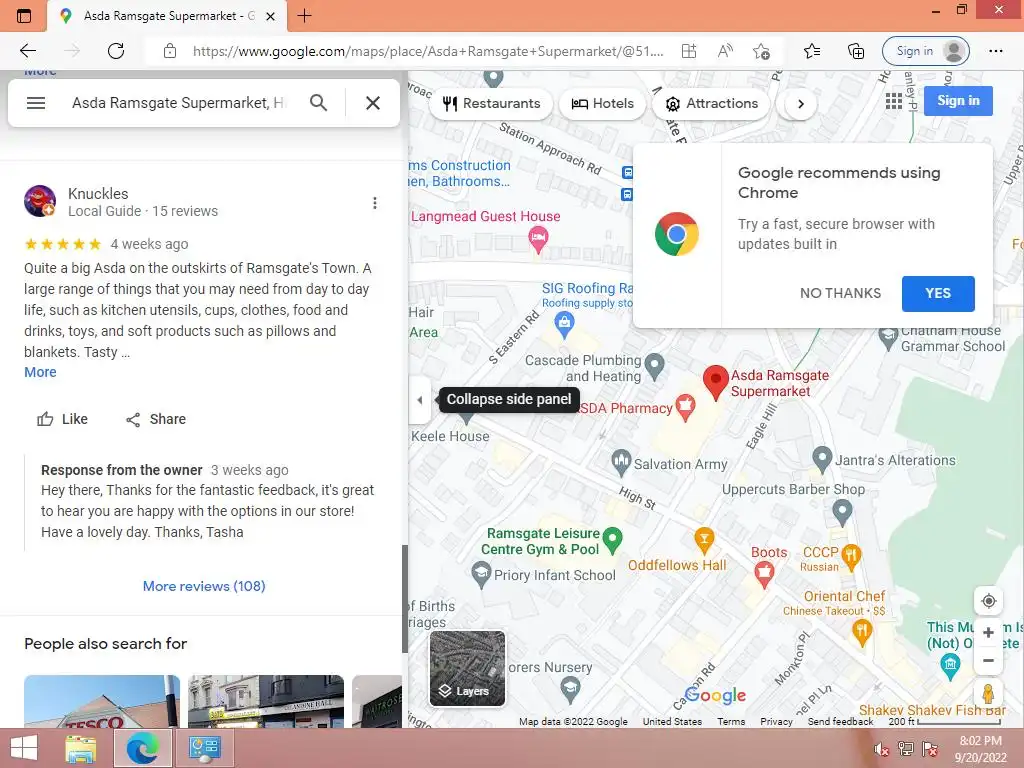1024x768 pixels.
Task: Select the Cascade Plumbing and Heating marker
Action: [654, 366]
